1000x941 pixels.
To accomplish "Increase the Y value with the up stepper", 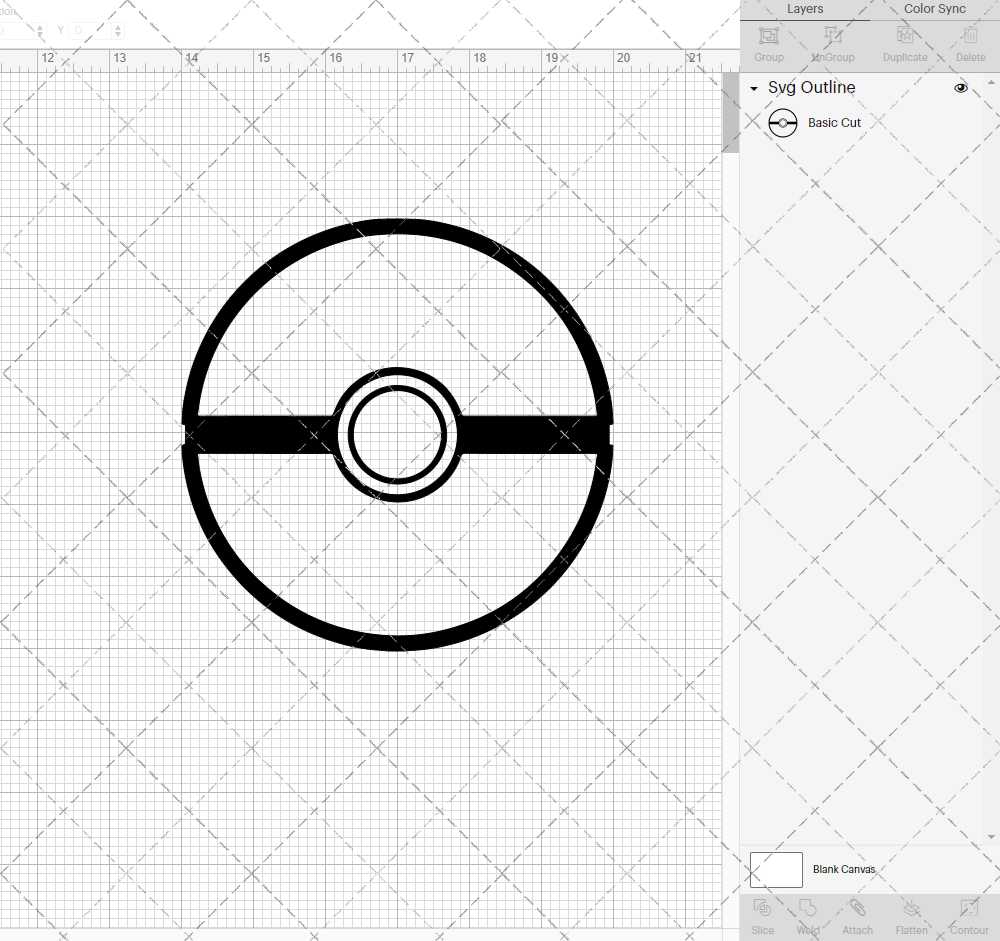I will 117,27.
